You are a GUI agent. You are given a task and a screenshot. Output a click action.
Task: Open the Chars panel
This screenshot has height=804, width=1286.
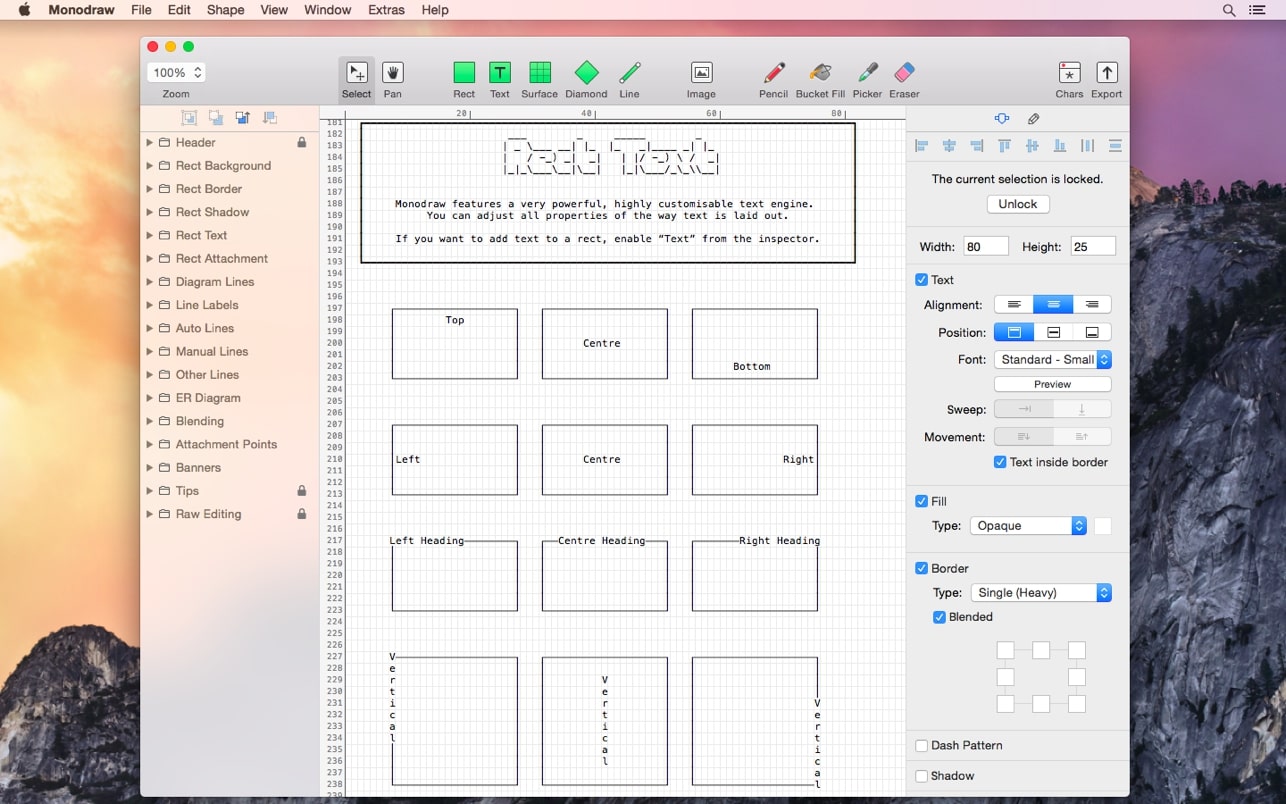[x=1068, y=74]
